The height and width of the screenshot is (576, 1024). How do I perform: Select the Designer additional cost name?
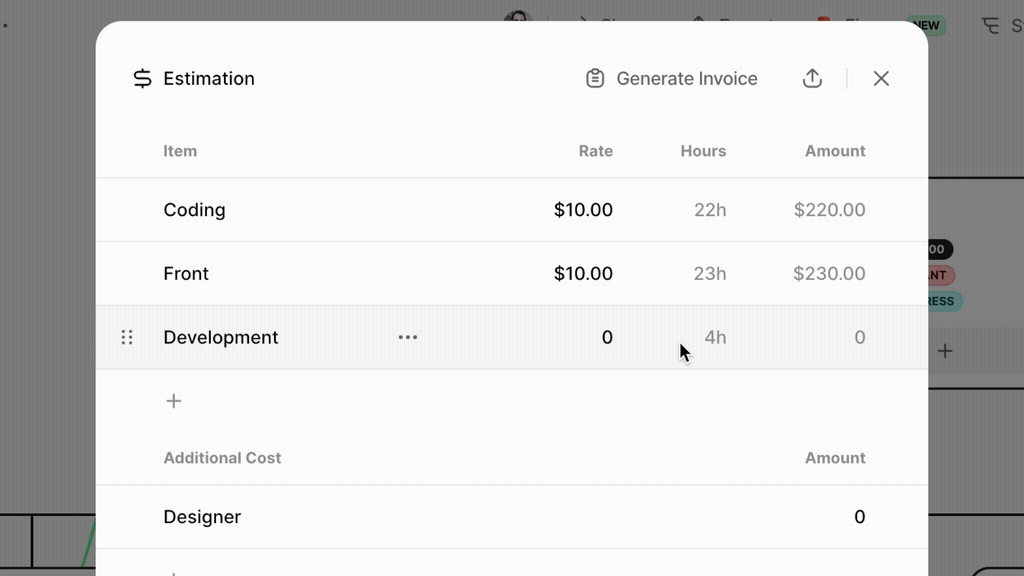tap(202, 517)
